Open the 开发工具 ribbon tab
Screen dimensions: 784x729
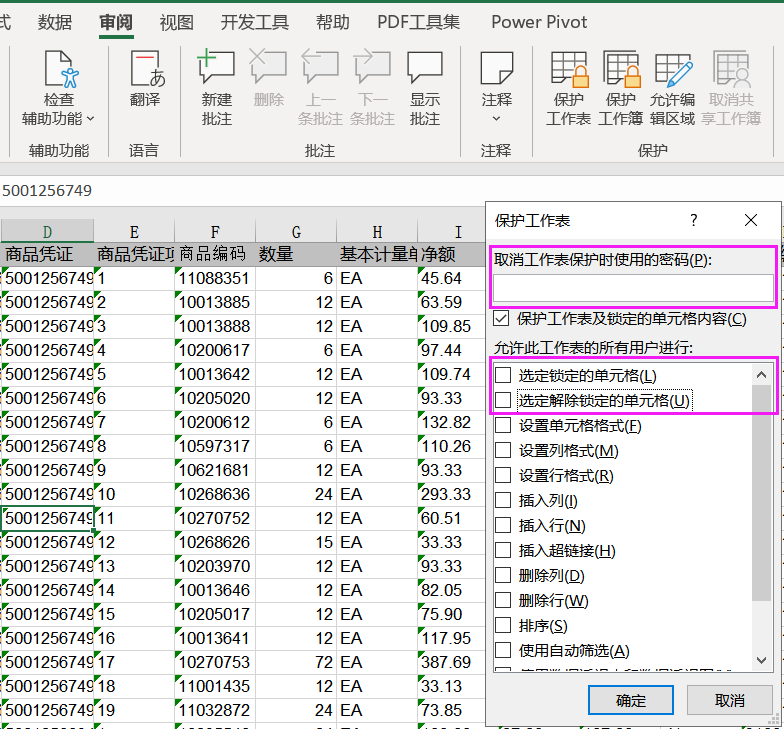click(255, 22)
